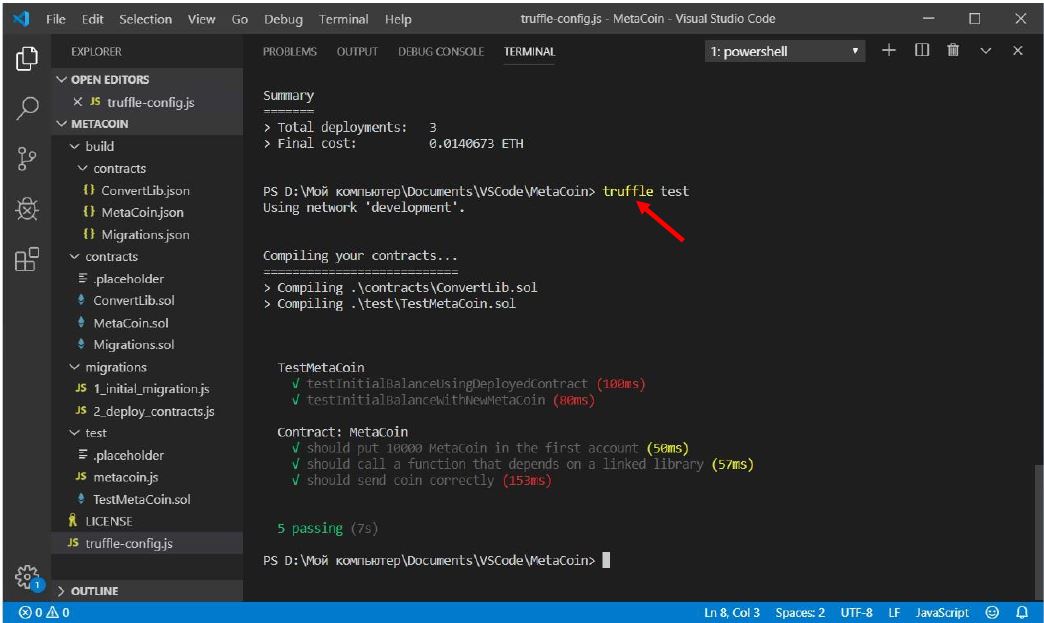The image size is (1044, 623).
Task: Open the Debug view in activity bar
Action: coord(27,209)
